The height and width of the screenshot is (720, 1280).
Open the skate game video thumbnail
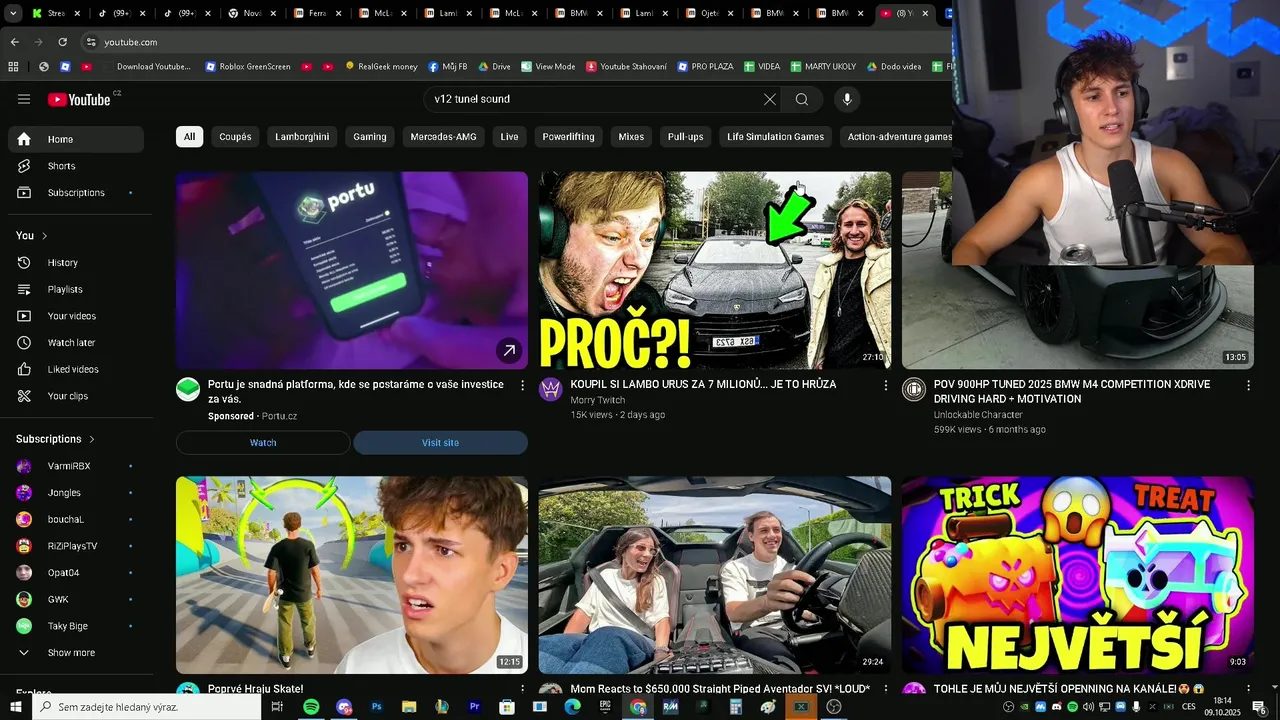pos(352,575)
